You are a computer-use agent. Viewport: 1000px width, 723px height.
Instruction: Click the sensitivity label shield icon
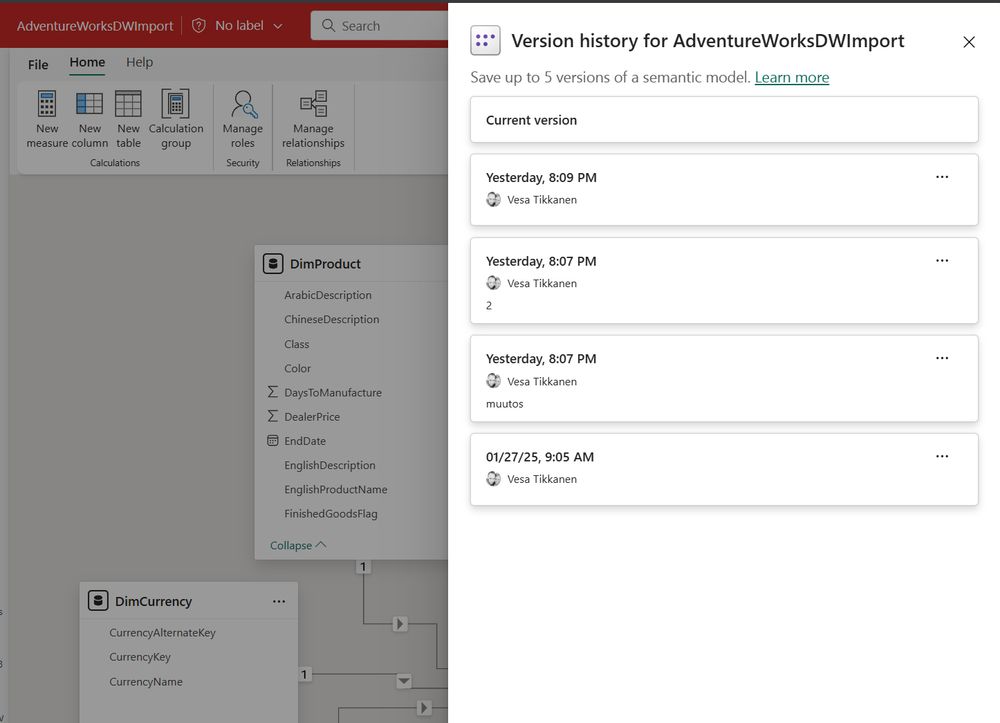click(199, 26)
